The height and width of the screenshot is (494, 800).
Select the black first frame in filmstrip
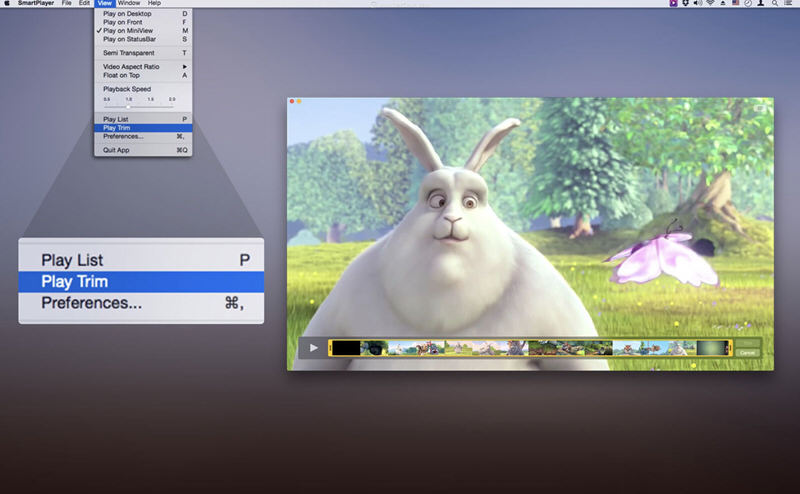coord(346,348)
